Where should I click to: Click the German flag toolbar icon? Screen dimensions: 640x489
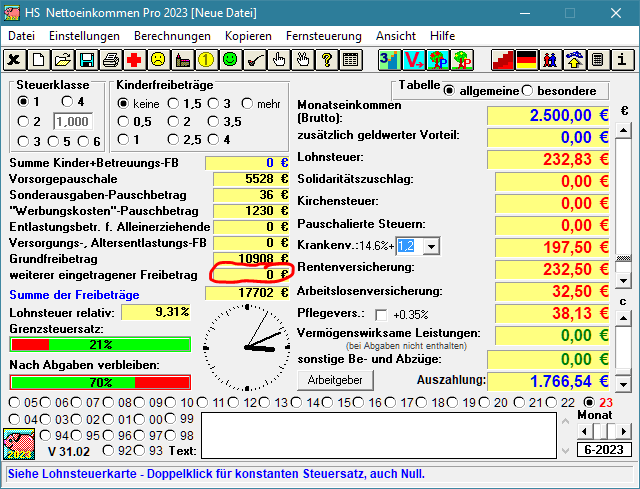tap(526, 60)
